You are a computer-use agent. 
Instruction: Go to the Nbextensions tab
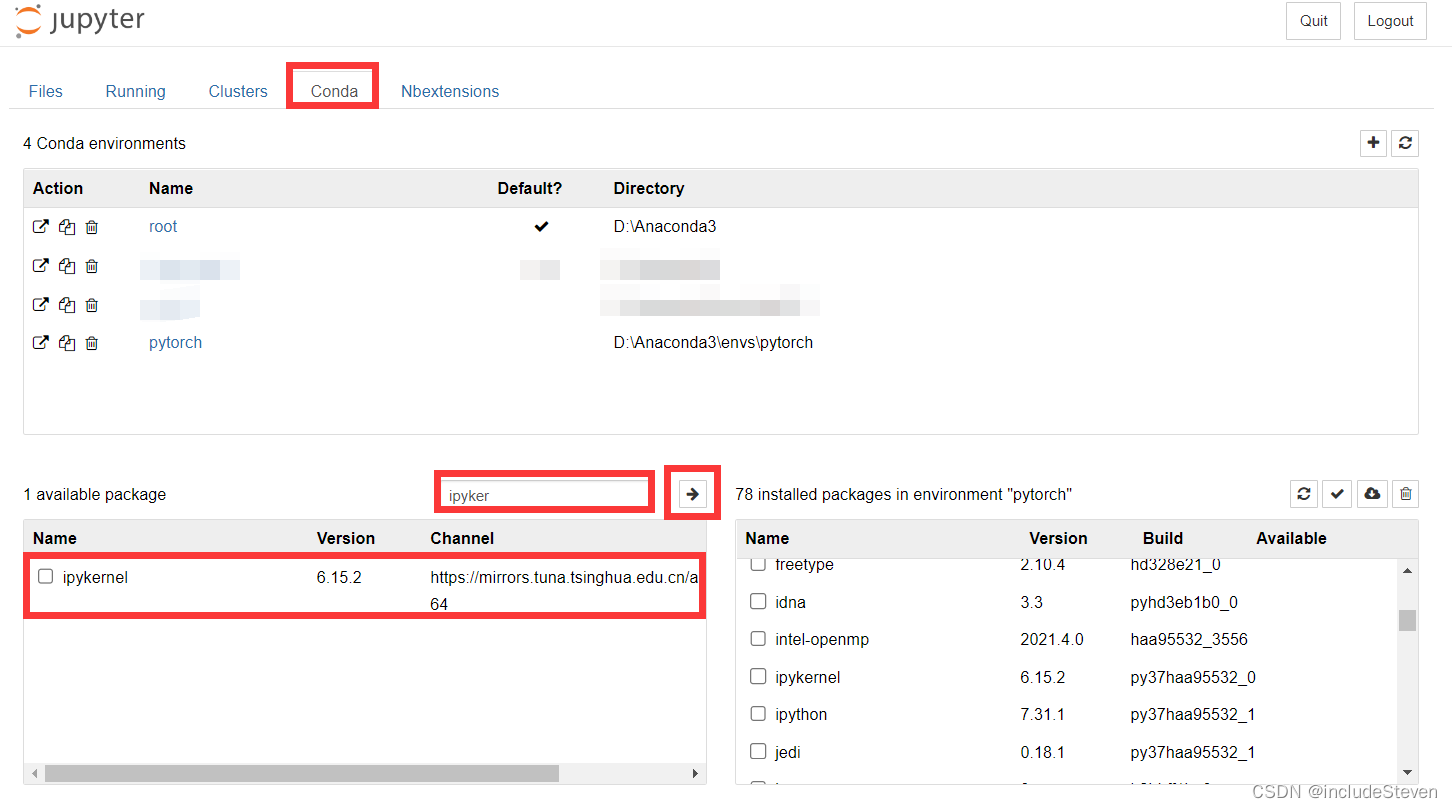point(450,91)
